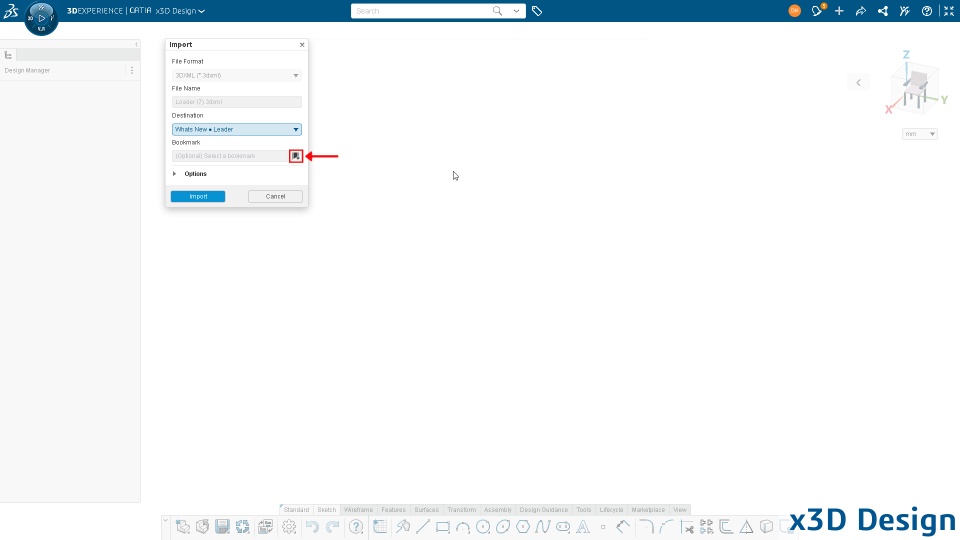This screenshot has width=960, height=540.
Task: Open the mm units dropdown
Action: [920, 134]
